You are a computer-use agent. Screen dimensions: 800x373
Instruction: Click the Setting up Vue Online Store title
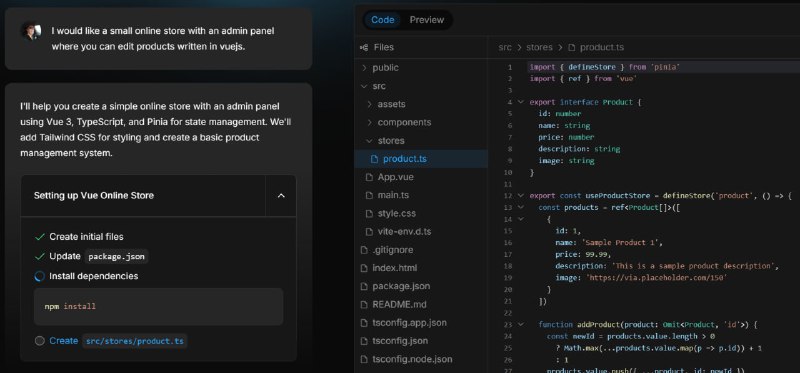click(x=94, y=195)
